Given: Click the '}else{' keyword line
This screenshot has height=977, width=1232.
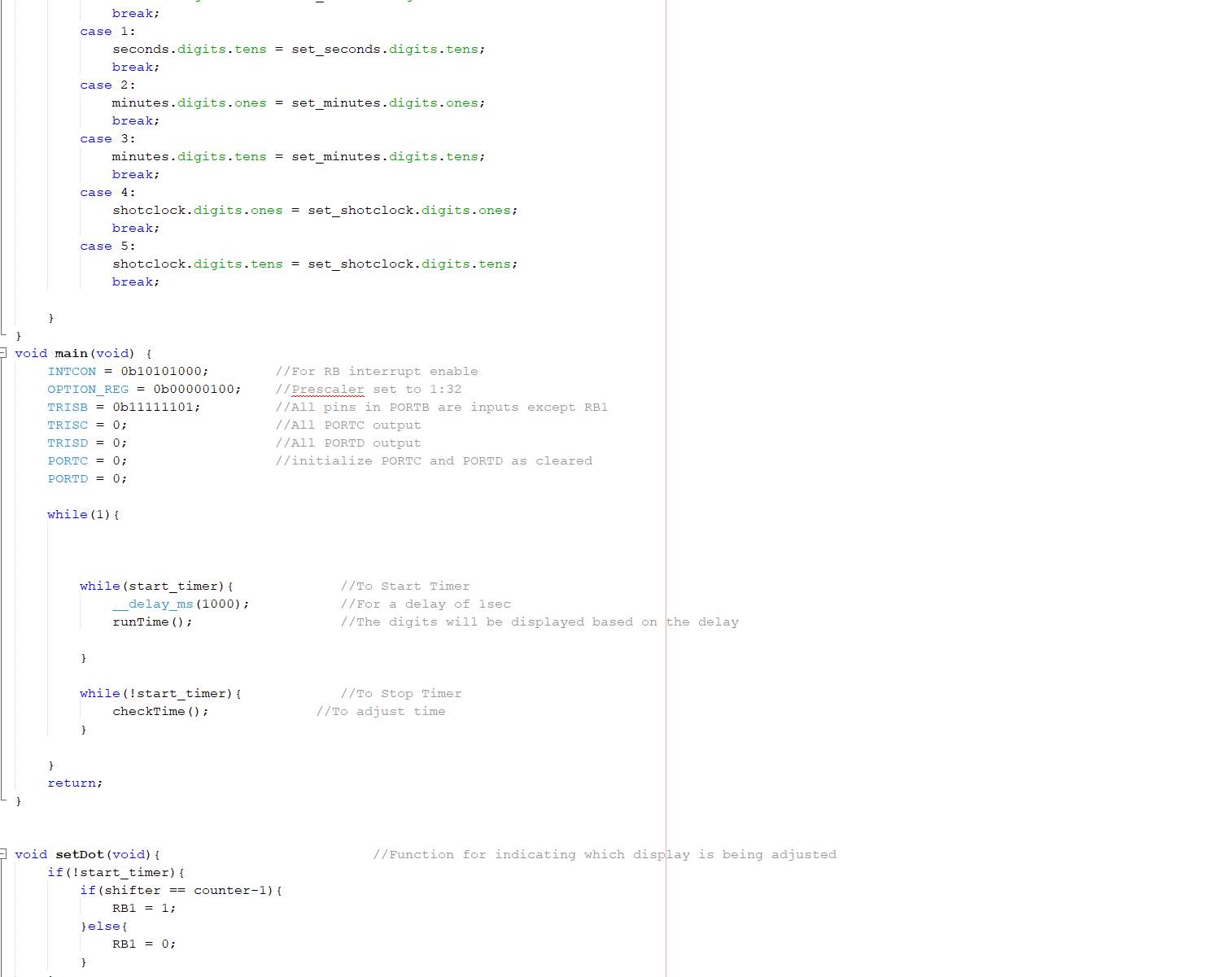Looking at the screenshot, I should (x=103, y=927).
